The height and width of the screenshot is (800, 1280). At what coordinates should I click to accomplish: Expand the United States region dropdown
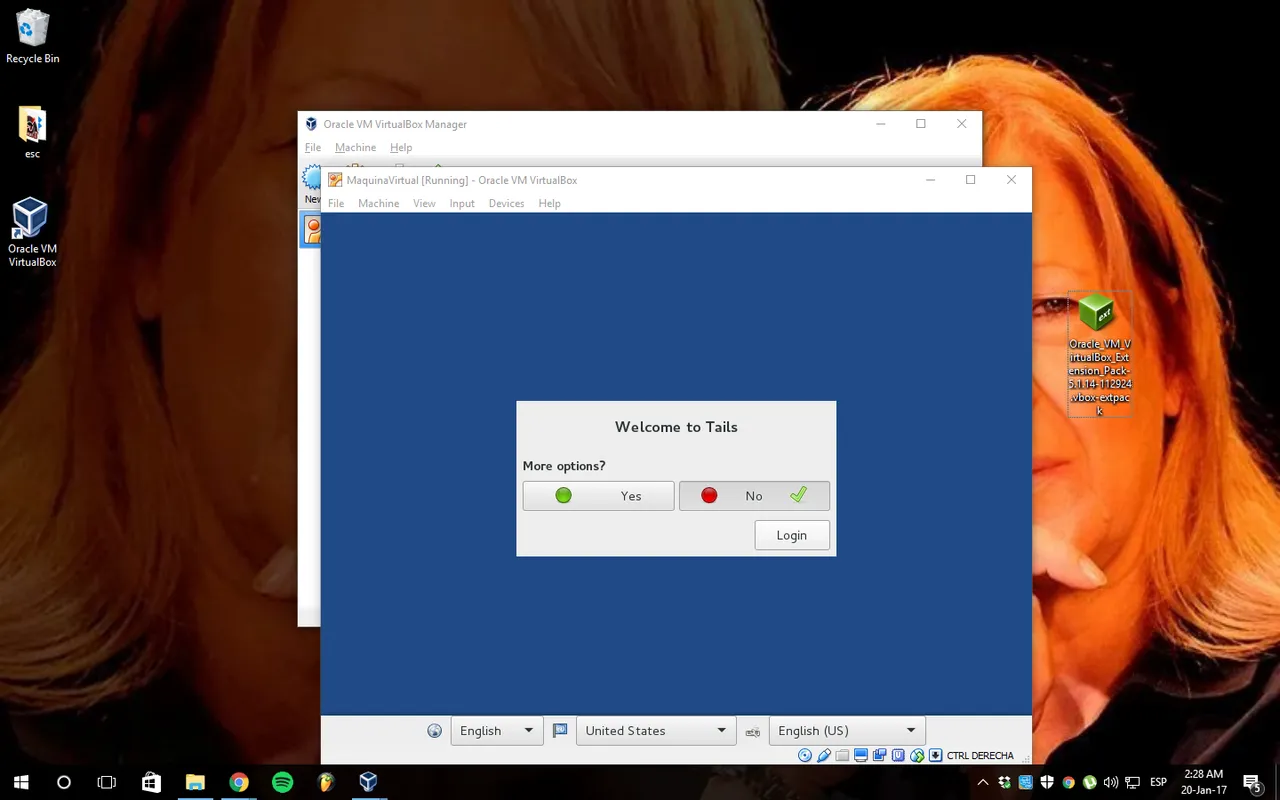coord(656,731)
